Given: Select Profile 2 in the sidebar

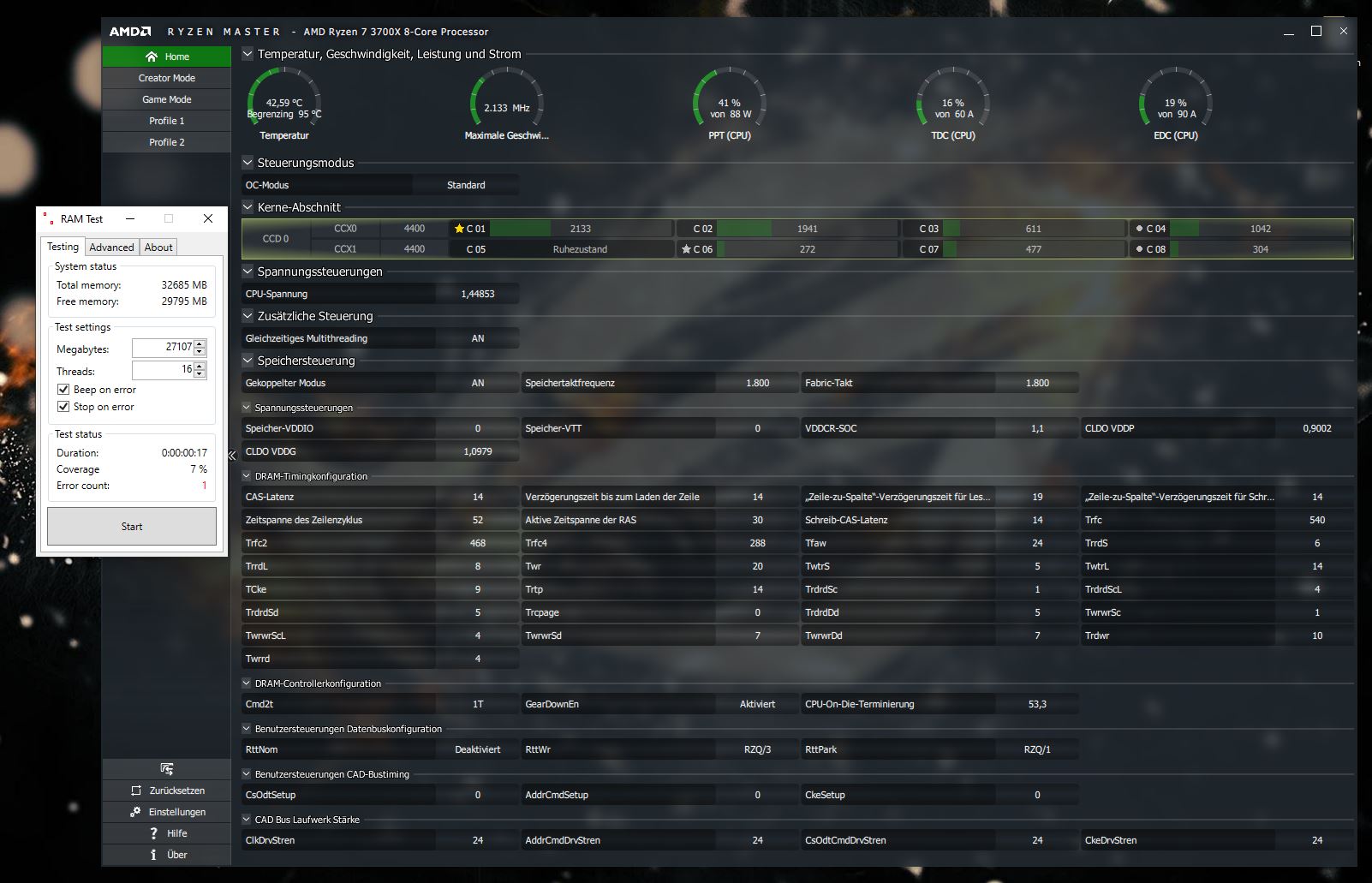Looking at the screenshot, I should 167,142.
